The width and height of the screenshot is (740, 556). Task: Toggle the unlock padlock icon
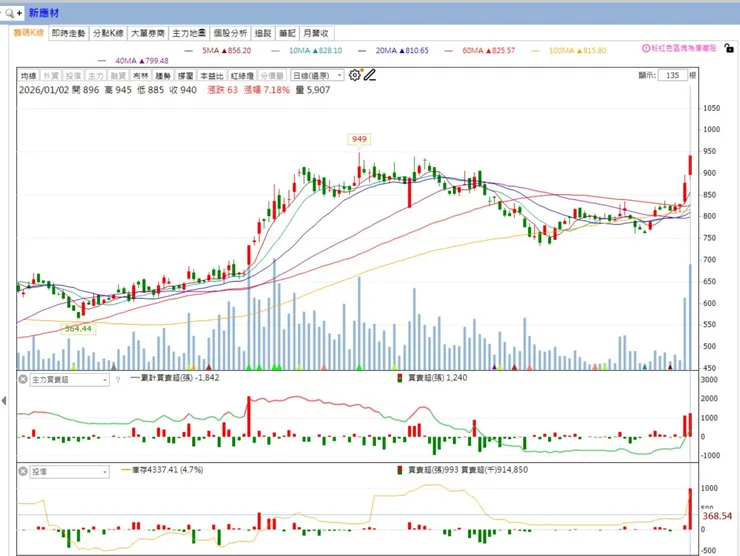(729, 48)
